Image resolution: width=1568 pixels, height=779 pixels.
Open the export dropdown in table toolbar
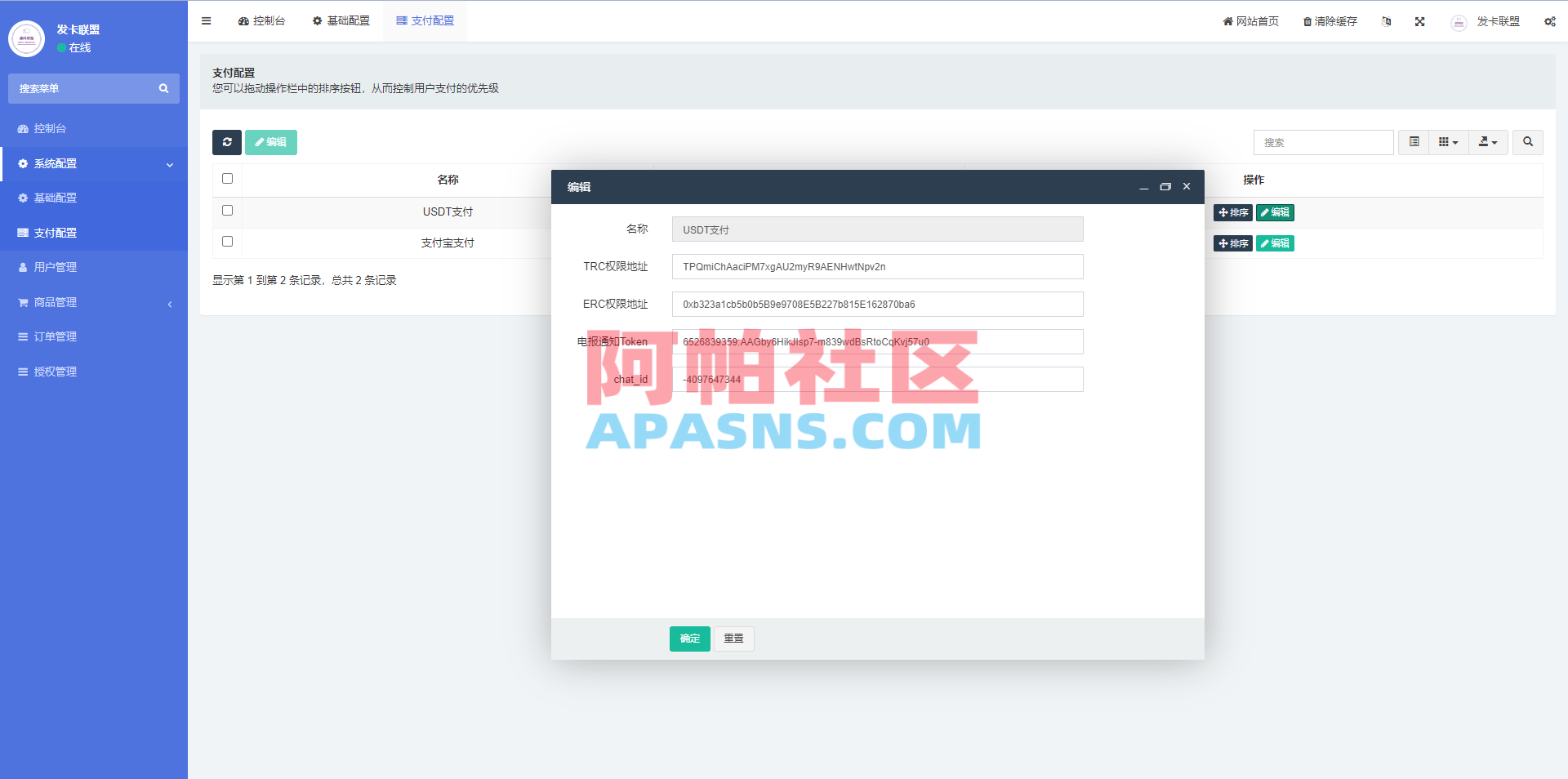(1488, 142)
